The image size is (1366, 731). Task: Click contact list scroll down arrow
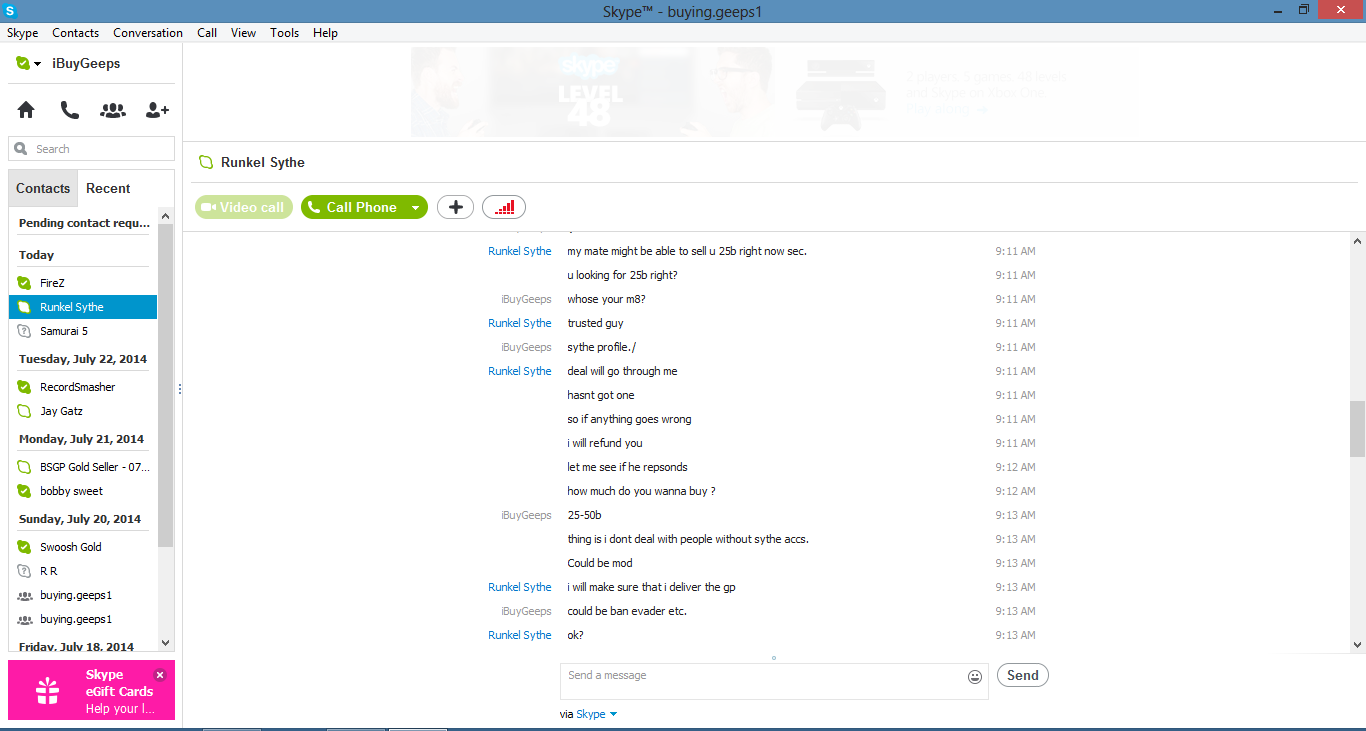click(x=166, y=643)
